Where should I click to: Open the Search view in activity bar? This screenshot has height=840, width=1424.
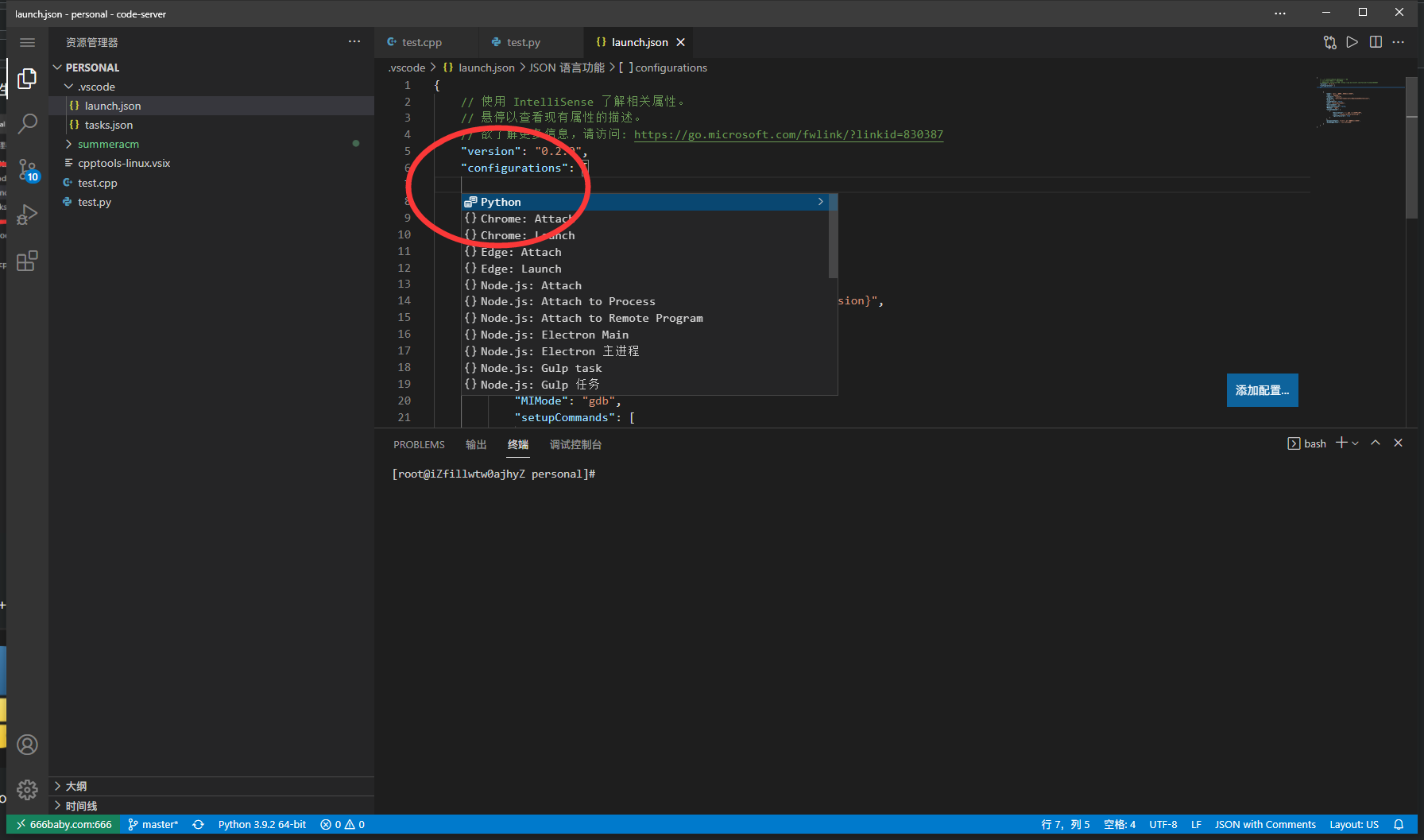[x=27, y=123]
